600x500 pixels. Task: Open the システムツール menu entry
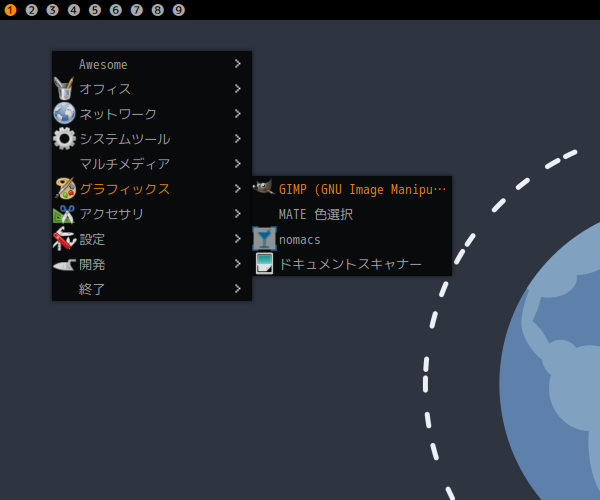tap(152, 139)
